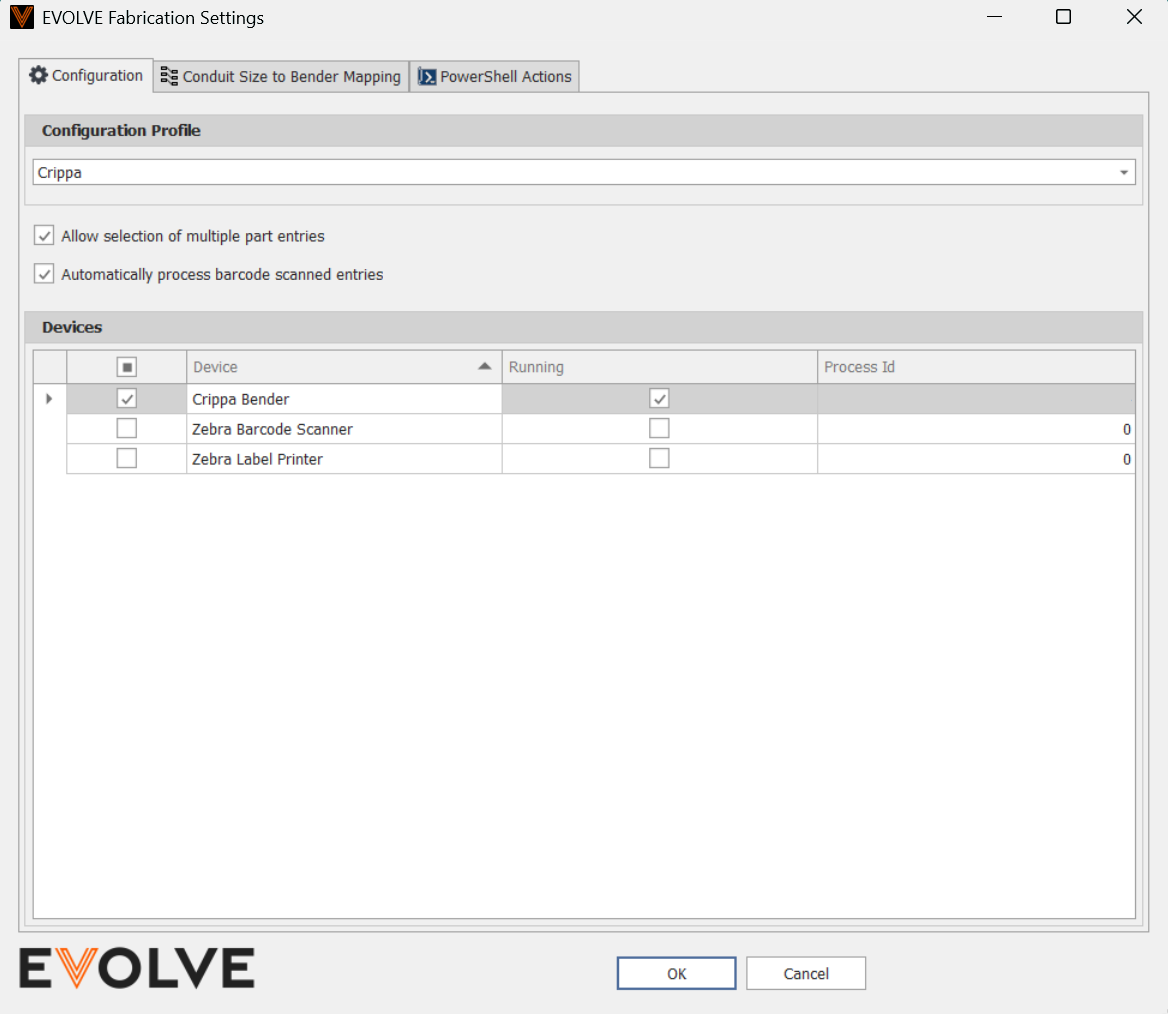1168x1014 pixels.
Task: Click the Crippa profile combo box field
Action: coord(584,173)
